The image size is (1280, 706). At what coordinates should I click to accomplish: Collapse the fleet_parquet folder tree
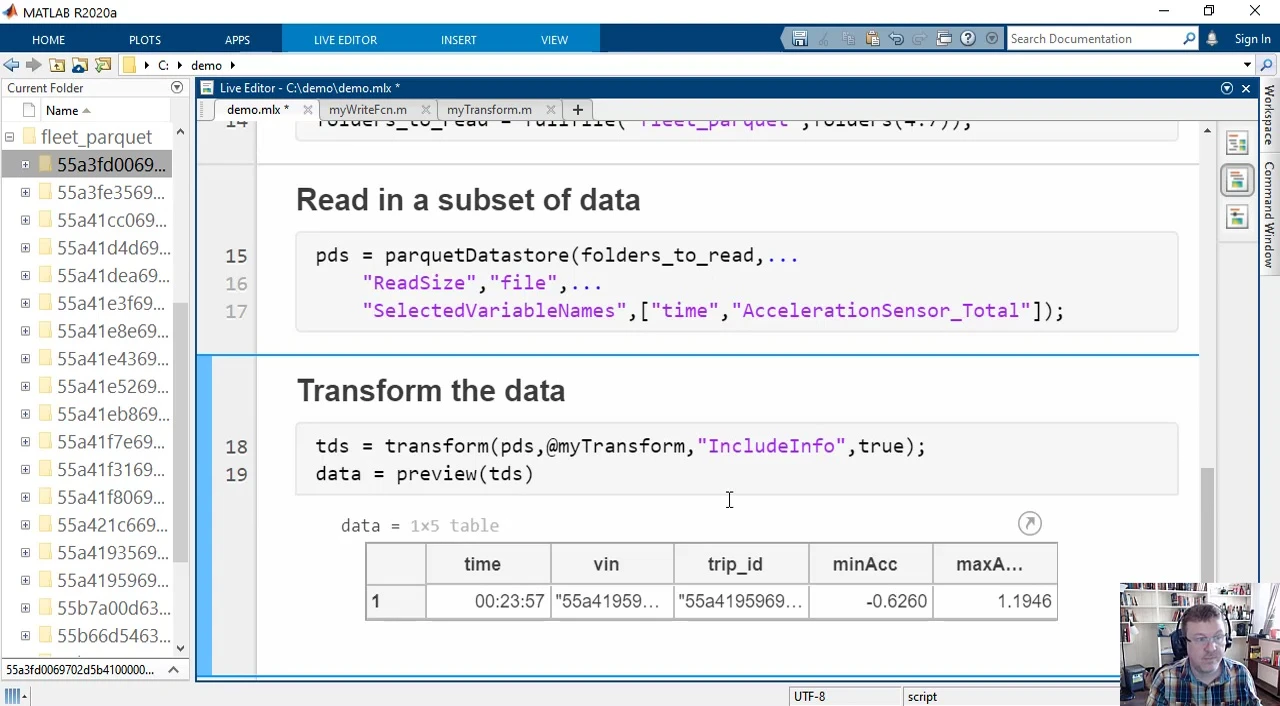[x=9, y=137]
